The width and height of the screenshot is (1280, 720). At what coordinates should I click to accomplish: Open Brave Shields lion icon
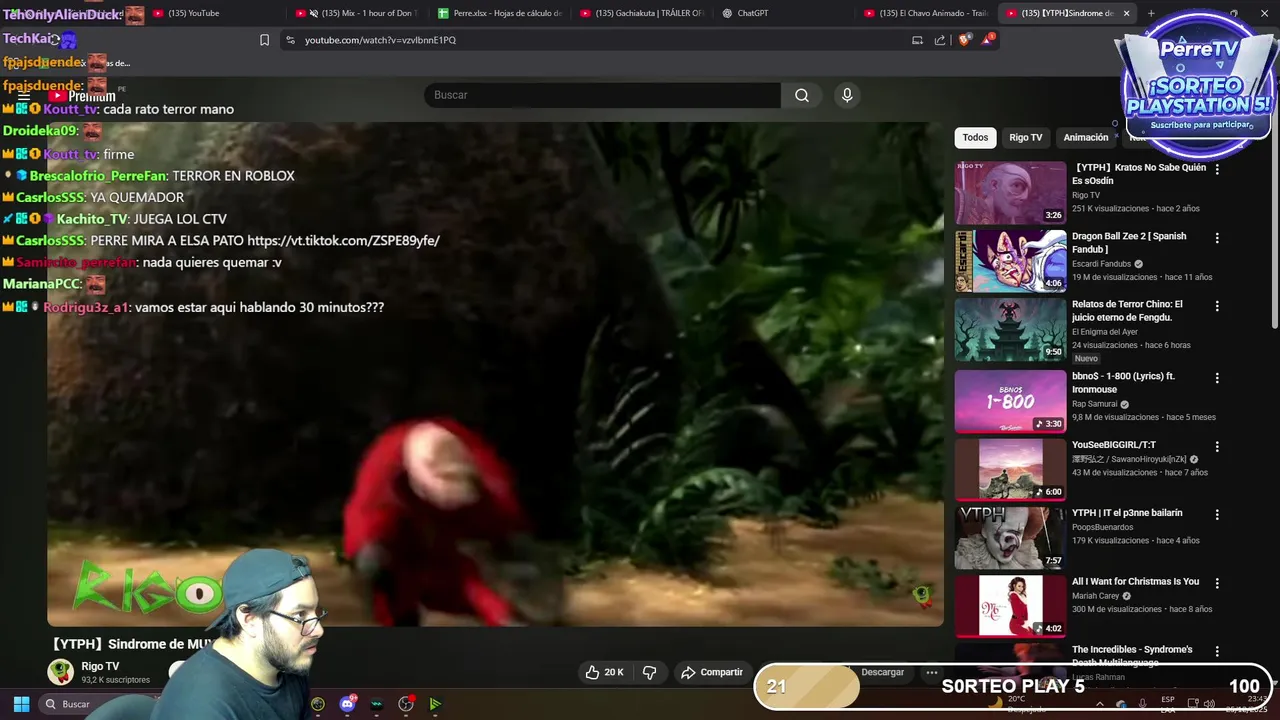click(x=964, y=40)
